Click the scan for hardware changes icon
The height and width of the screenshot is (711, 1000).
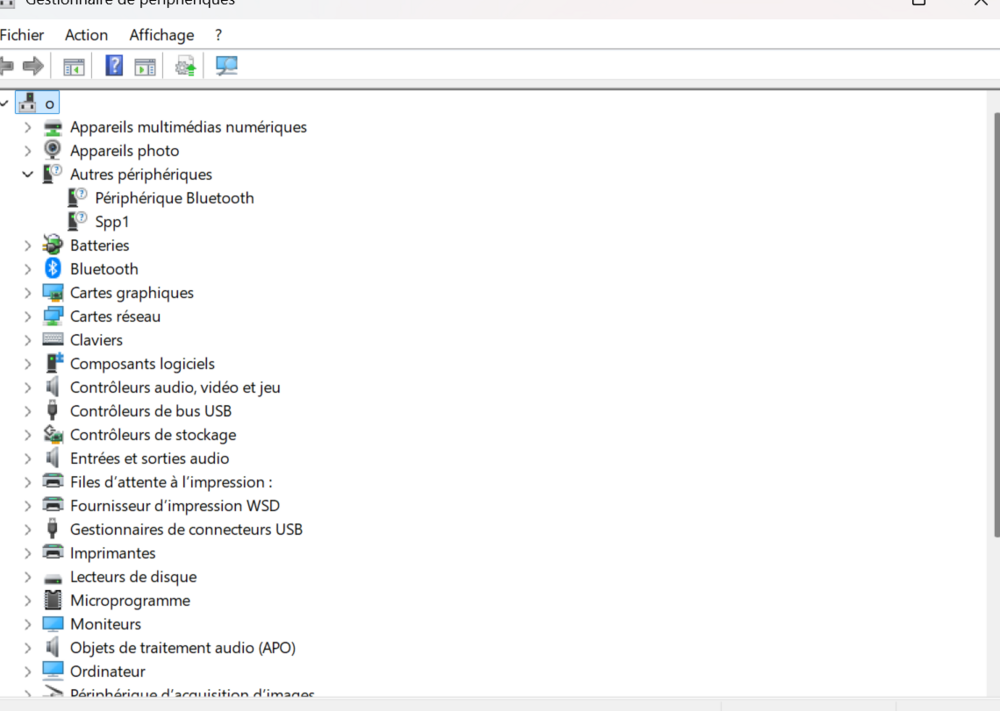pos(226,66)
